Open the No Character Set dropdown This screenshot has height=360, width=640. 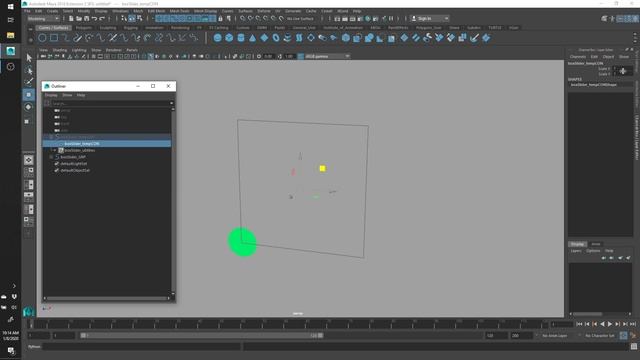pyautogui.click(x=599, y=336)
